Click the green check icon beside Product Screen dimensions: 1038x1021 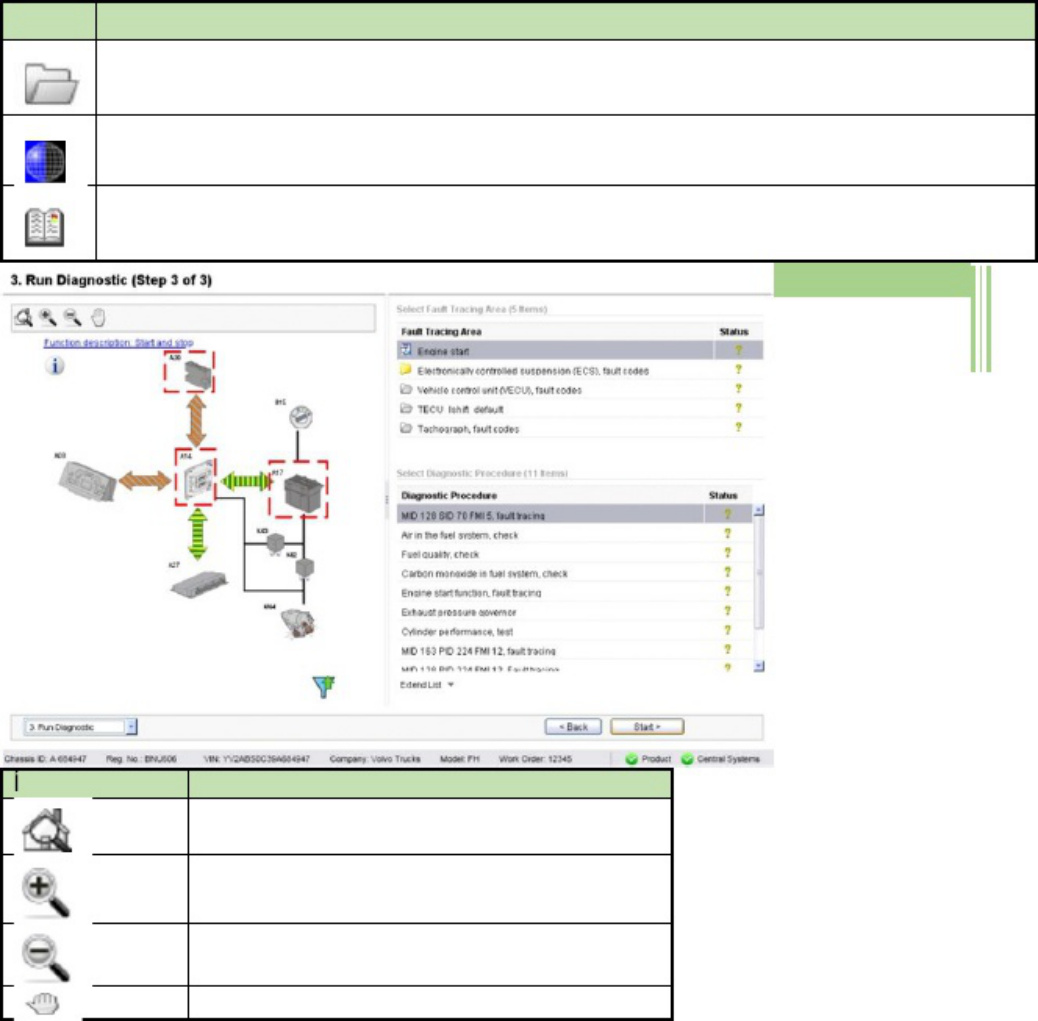[632, 759]
